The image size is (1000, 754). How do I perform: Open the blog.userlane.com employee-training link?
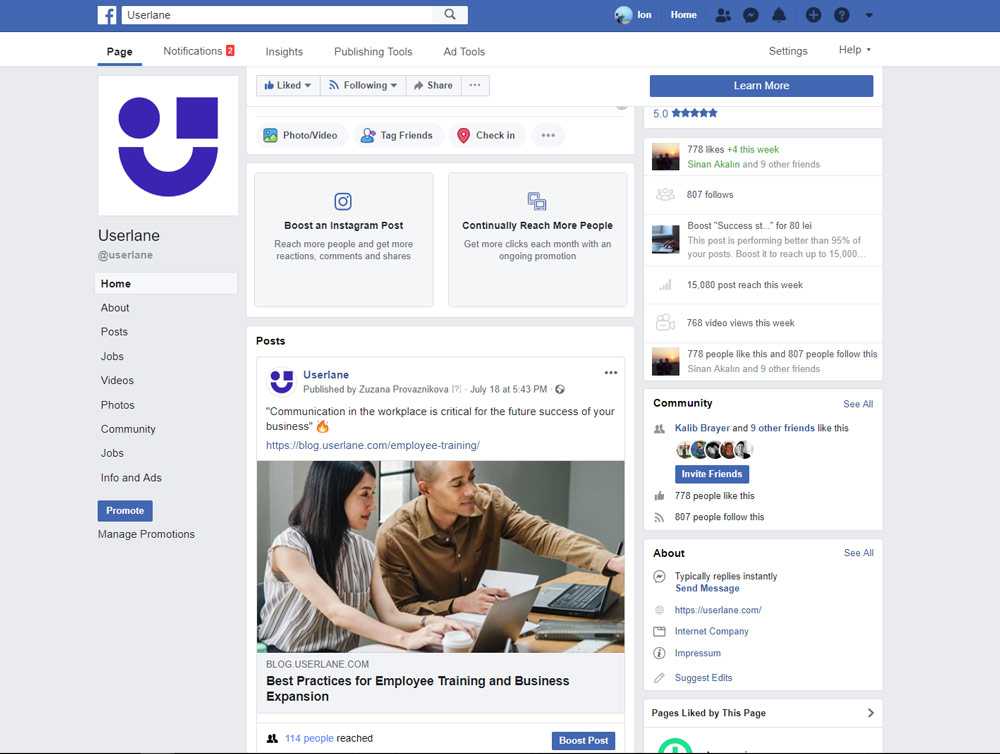pos(373,445)
